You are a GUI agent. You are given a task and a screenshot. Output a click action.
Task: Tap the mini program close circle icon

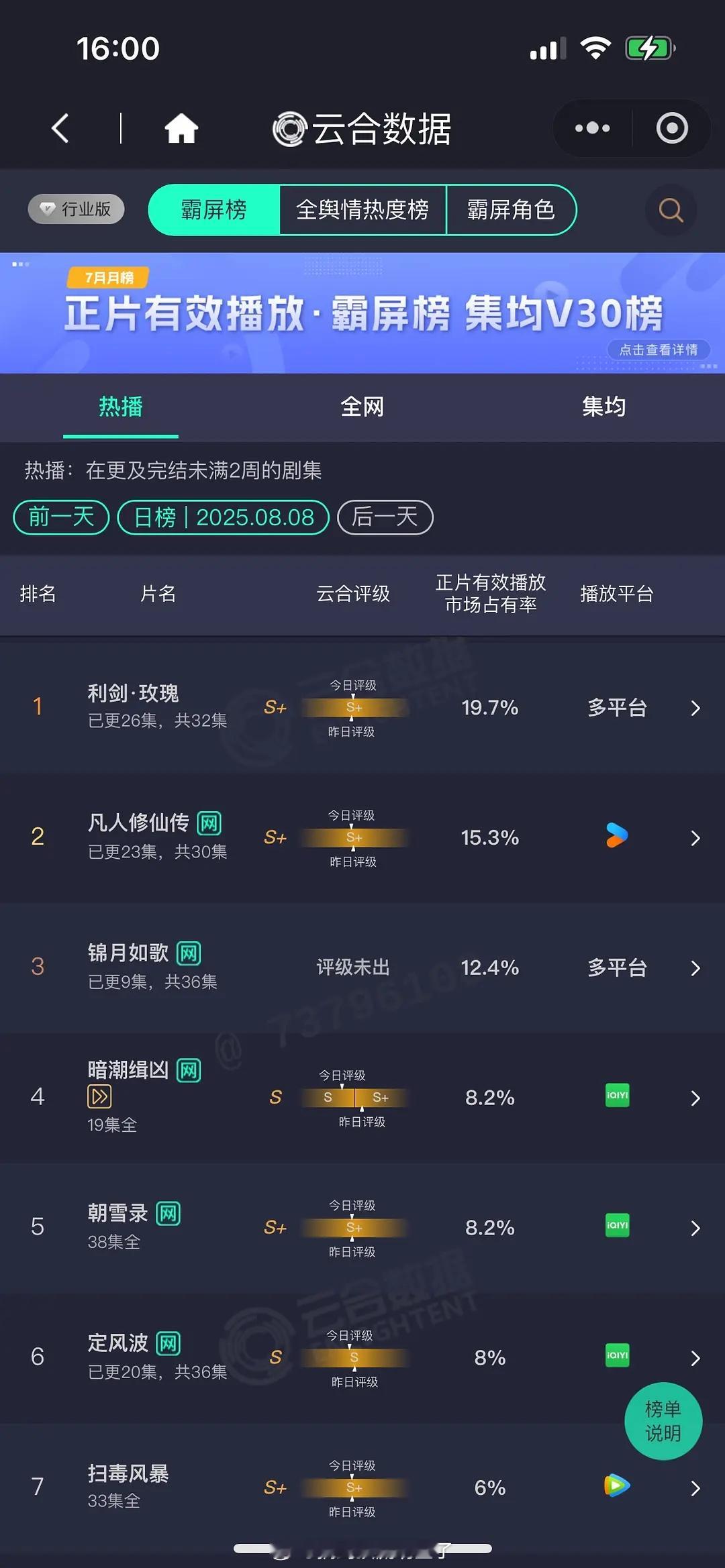click(x=672, y=128)
